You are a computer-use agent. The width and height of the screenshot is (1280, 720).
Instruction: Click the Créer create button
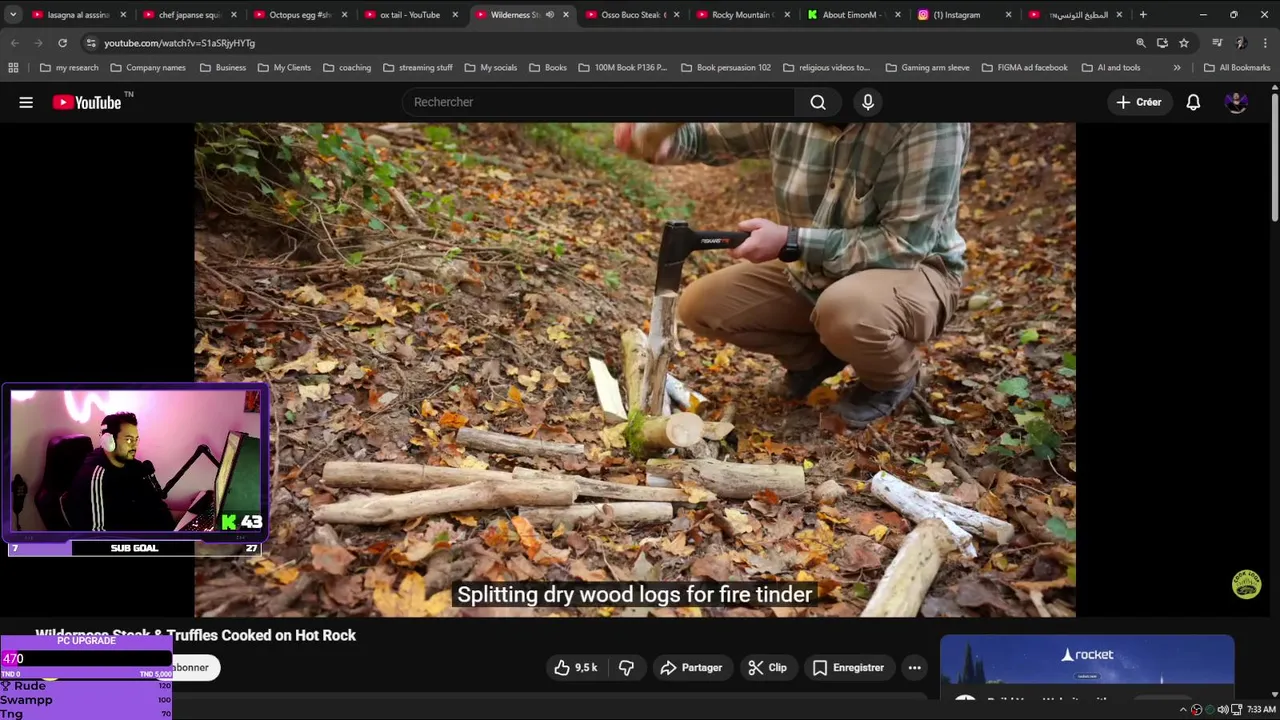click(x=1139, y=102)
